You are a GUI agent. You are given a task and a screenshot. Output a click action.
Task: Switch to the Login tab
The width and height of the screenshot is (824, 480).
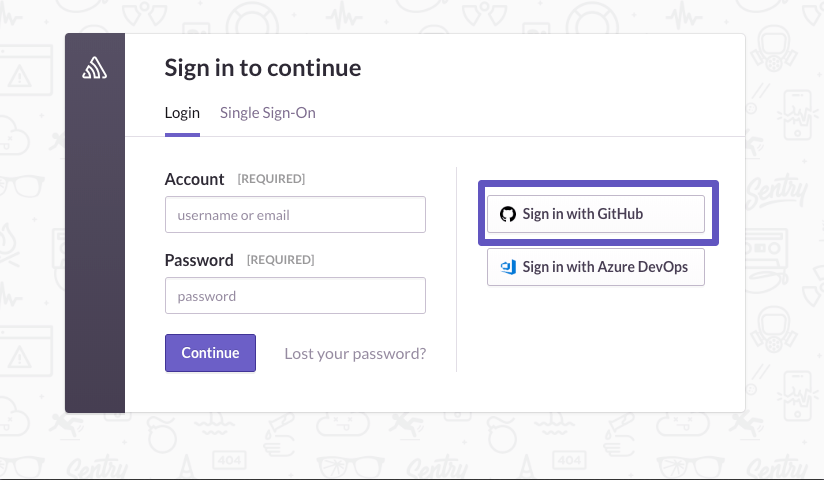coord(182,113)
